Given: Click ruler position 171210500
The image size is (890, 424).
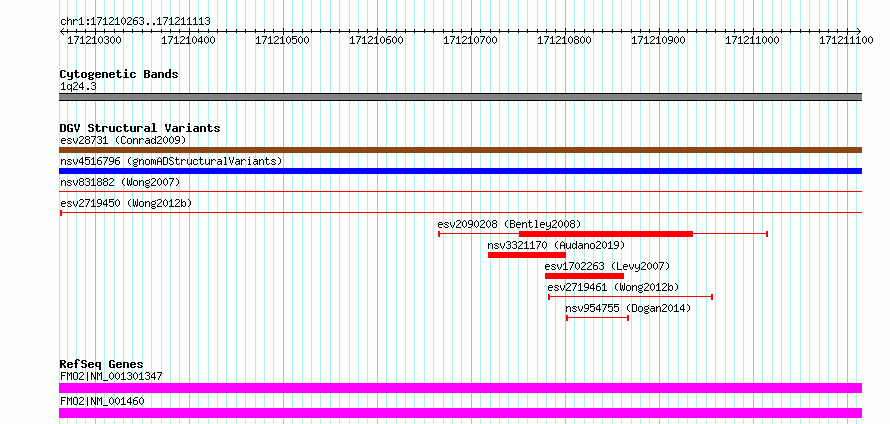Looking at the screenshot, I should coord(283,40).
